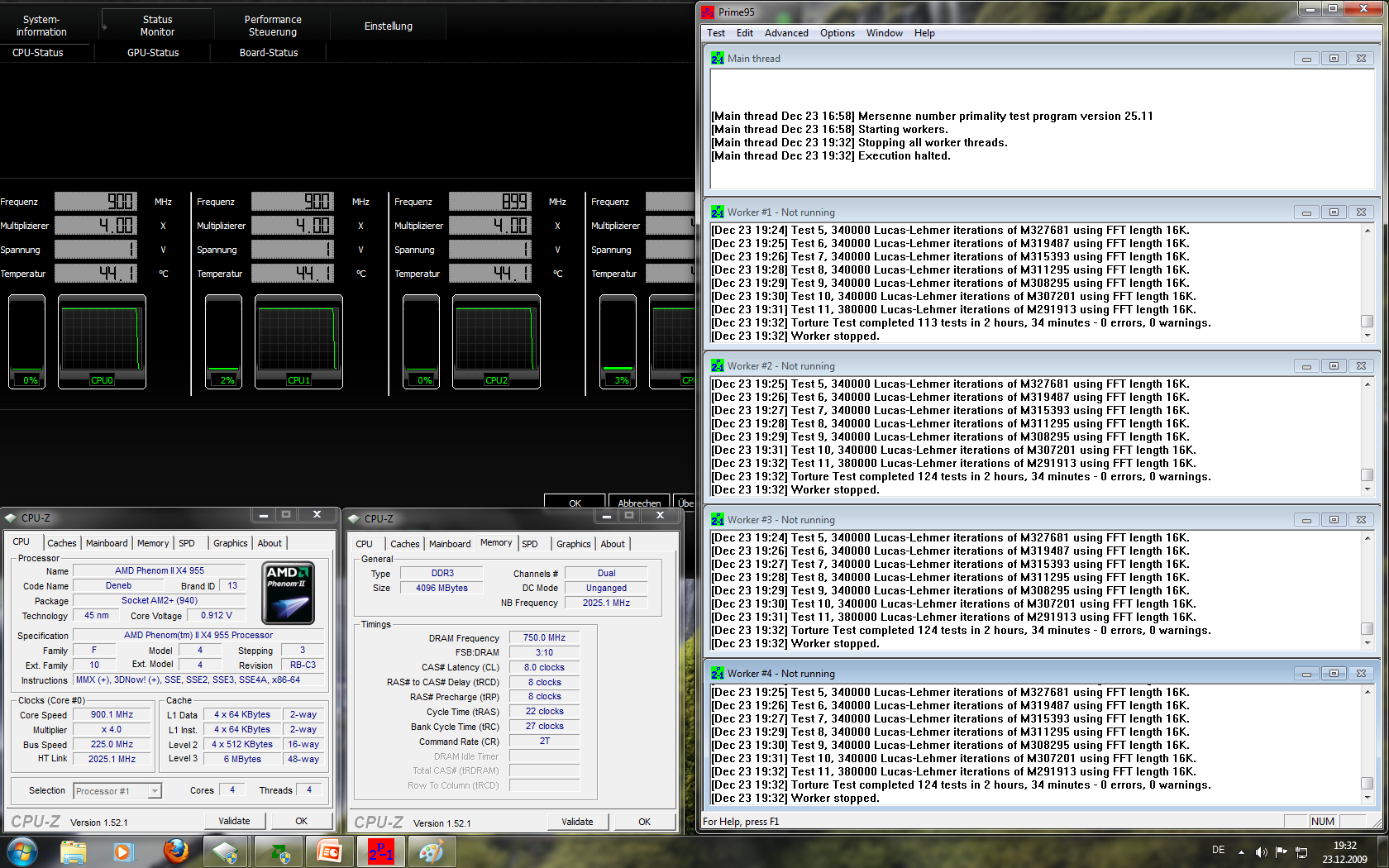Click the Windows Start orb
1389x868 pixels.
pyautogui.click(x=21, y=851)
